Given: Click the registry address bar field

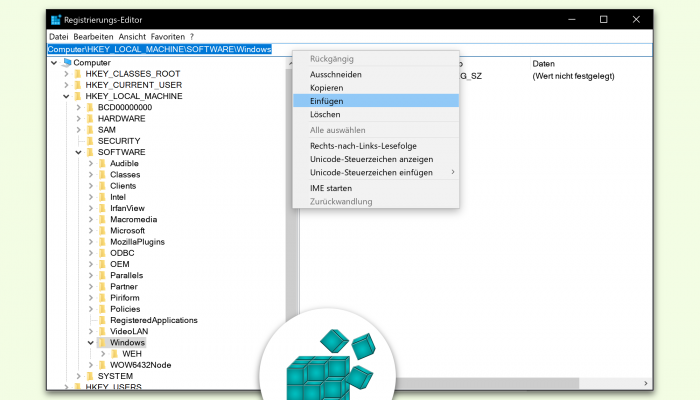Looking at the screenshot, I should (350, 50).
